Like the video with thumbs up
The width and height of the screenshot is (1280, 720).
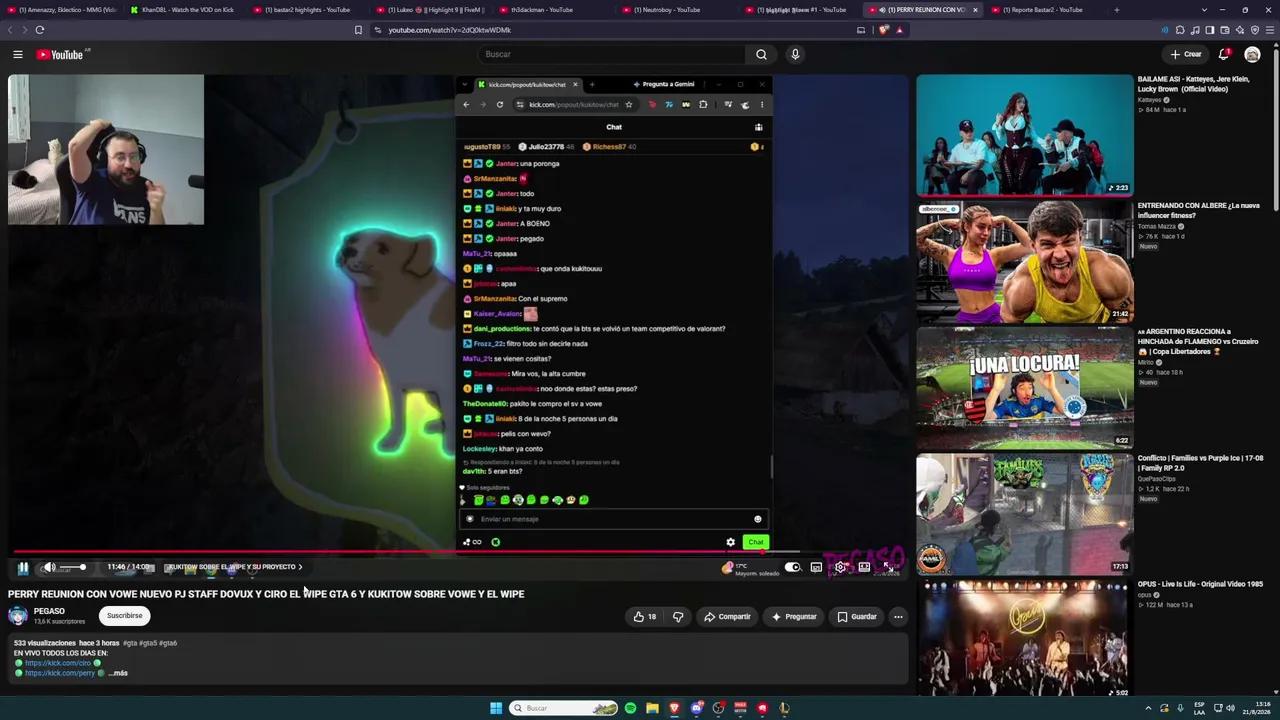click(x=645, y=617)
